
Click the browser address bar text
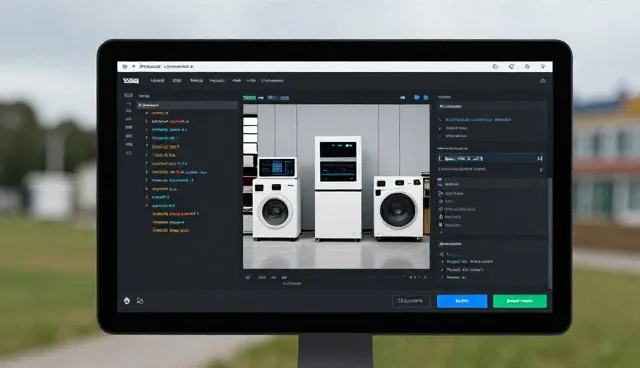click(x=166, y=67)
